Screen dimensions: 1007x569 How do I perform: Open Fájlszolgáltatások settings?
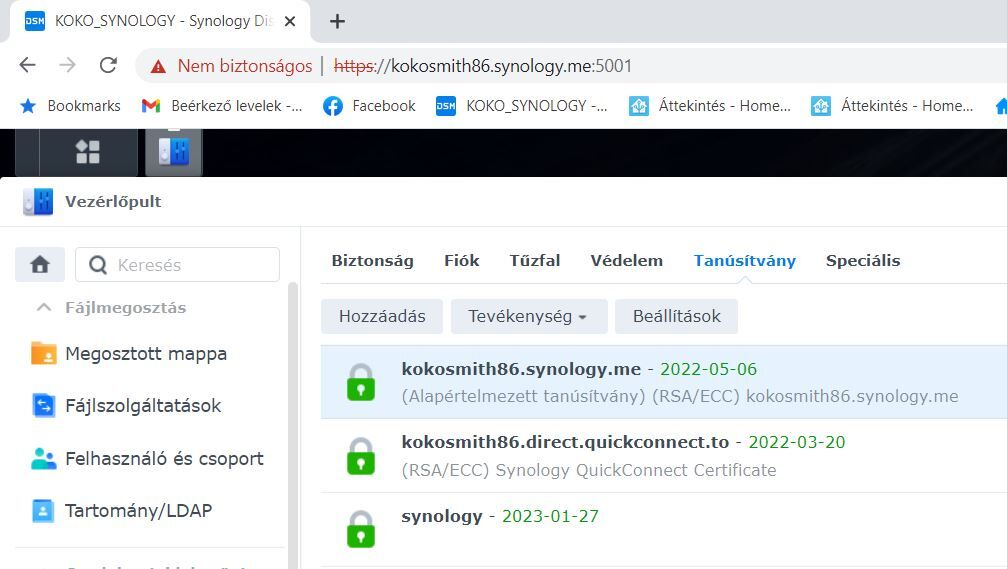(143, 406)
